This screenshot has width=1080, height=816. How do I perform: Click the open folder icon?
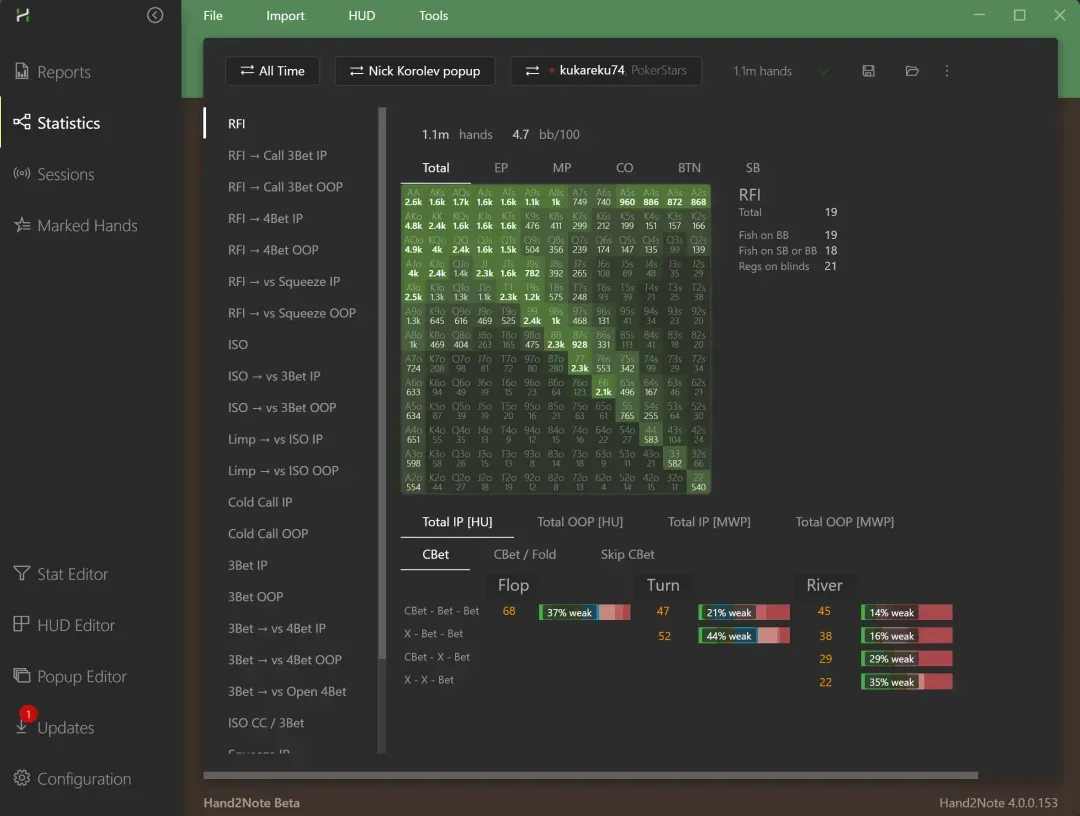pos(912,71)
